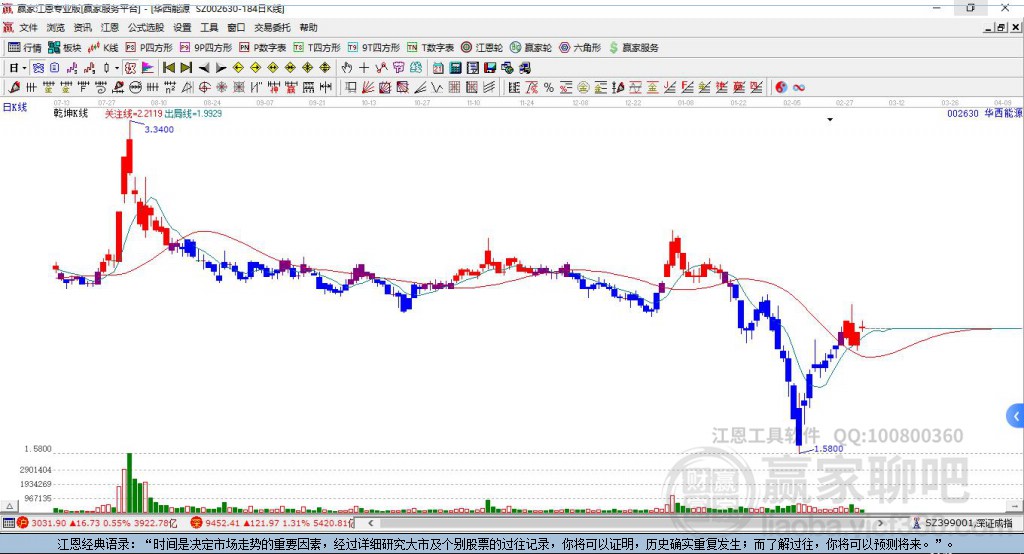Open the T四方形 tool
Screen dimensions: 1024x554
pyautogui.click(x=317, y=48)
